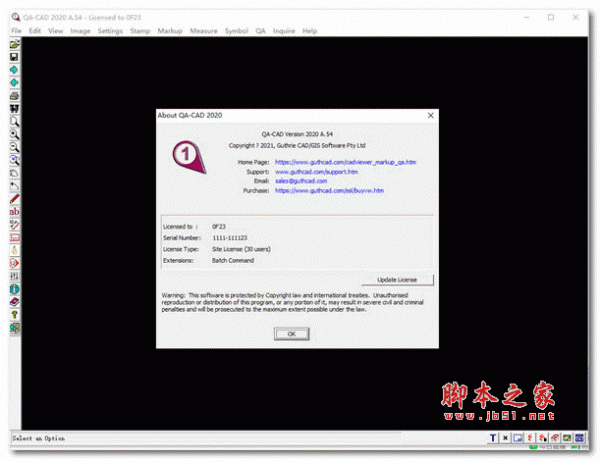Open the Home Page cadviewer_markup_qa.htm link
This screenshot has width=600, height=461.
[x=345, y=162]
